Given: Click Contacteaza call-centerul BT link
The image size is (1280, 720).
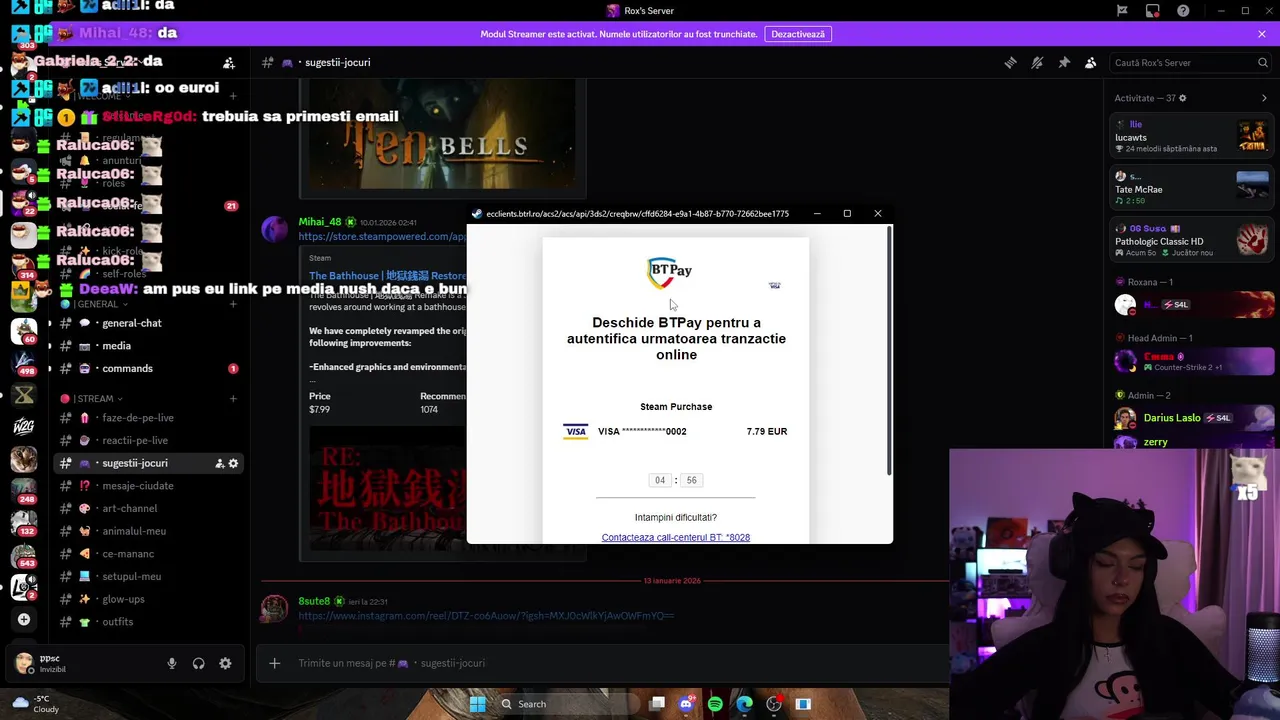Looking at the screenshot, I should [676, 538].
